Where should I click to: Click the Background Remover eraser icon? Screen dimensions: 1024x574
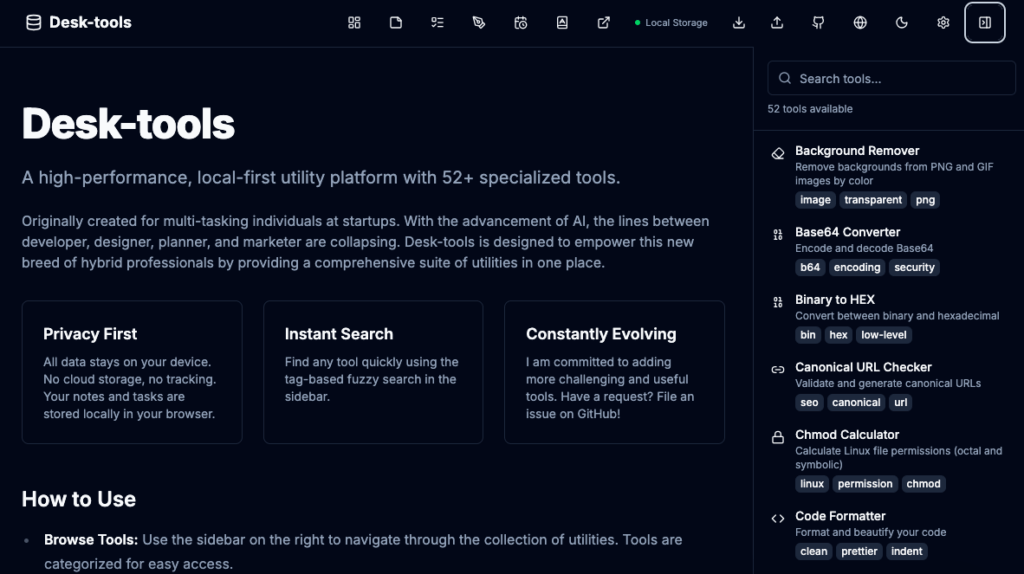click(778, 154)
